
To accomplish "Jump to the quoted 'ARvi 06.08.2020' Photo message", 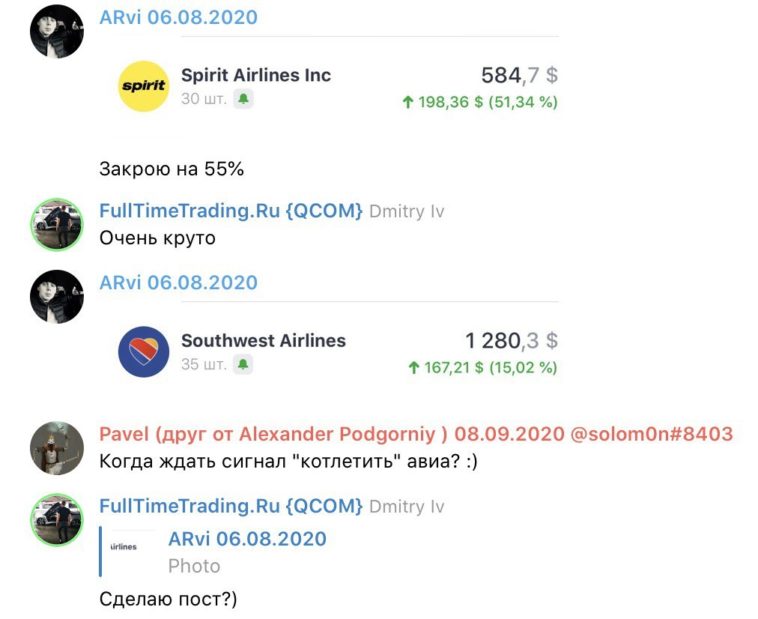I will pos(248,552).
